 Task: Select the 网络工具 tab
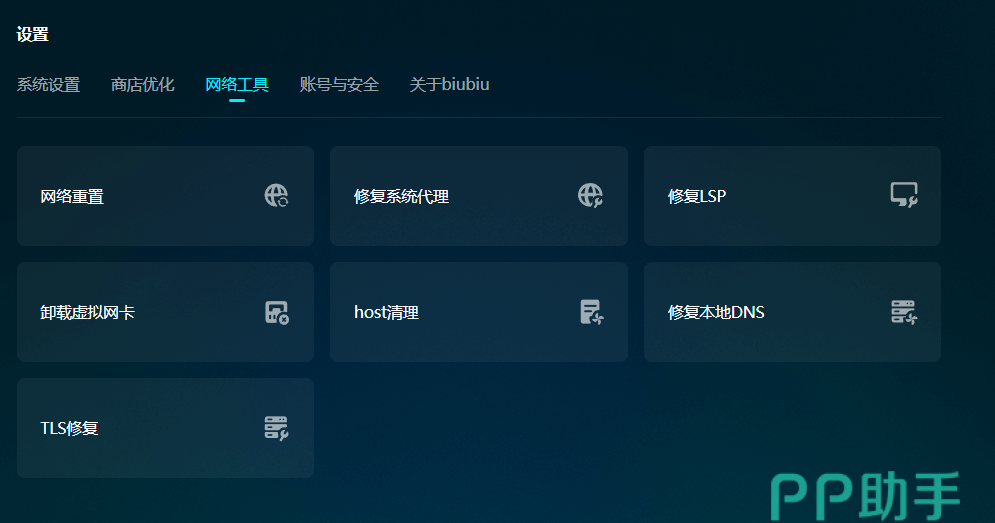coord(237,85)
